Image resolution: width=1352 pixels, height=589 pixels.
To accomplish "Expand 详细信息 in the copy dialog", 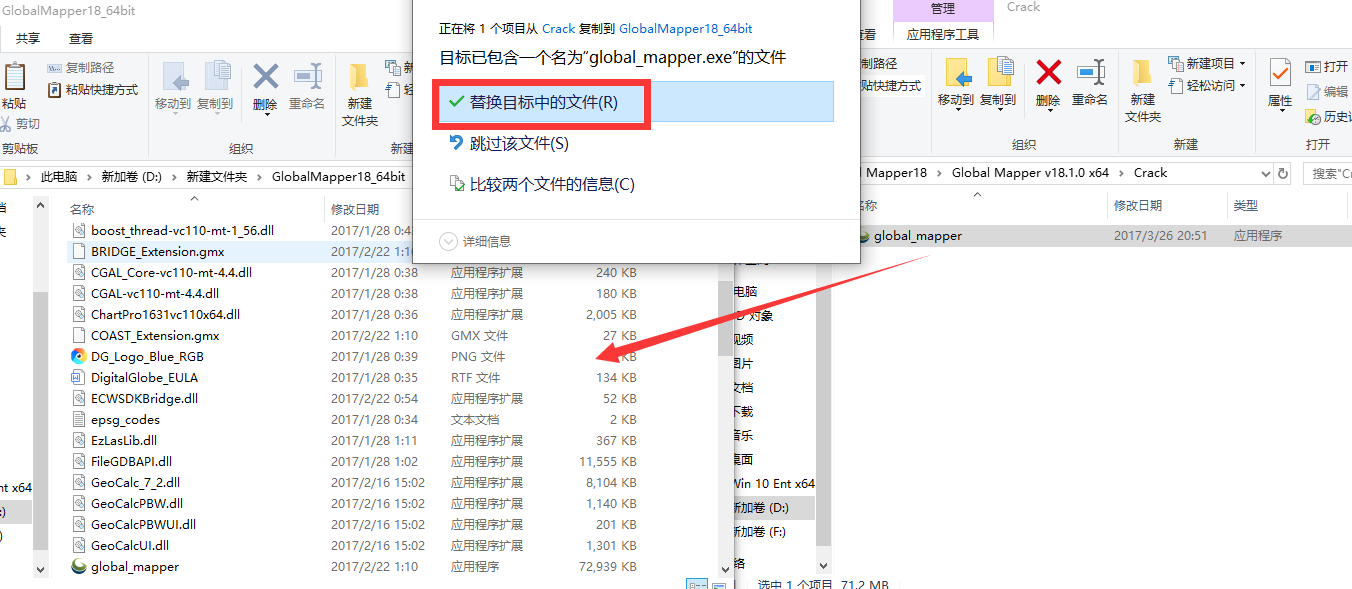I will pos(475,241).
